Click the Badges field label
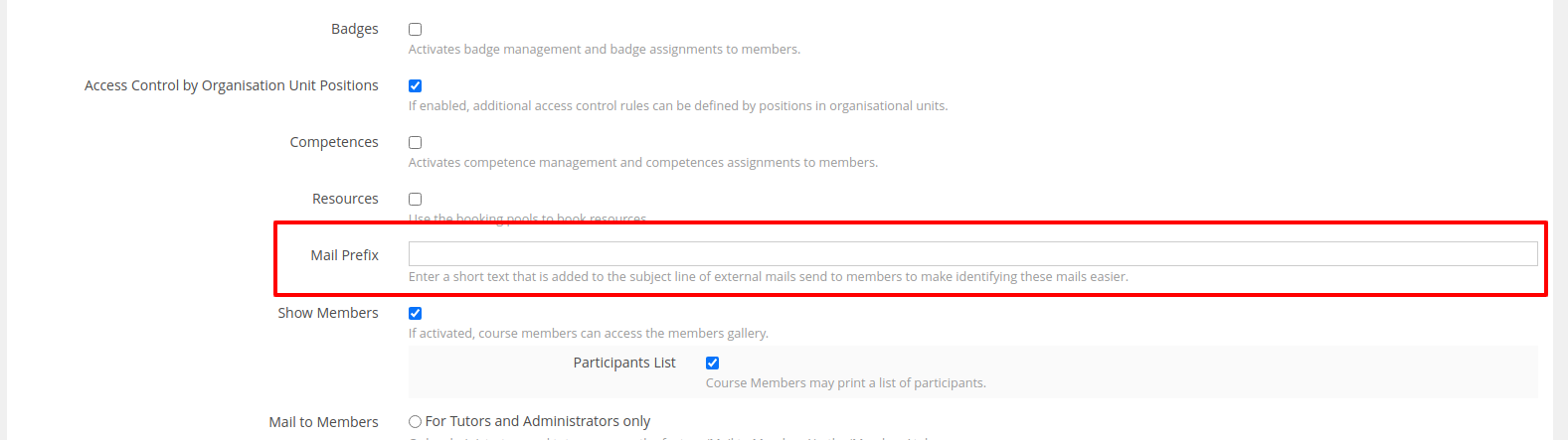The image size is (1568, 440). [x=355, y=29]
